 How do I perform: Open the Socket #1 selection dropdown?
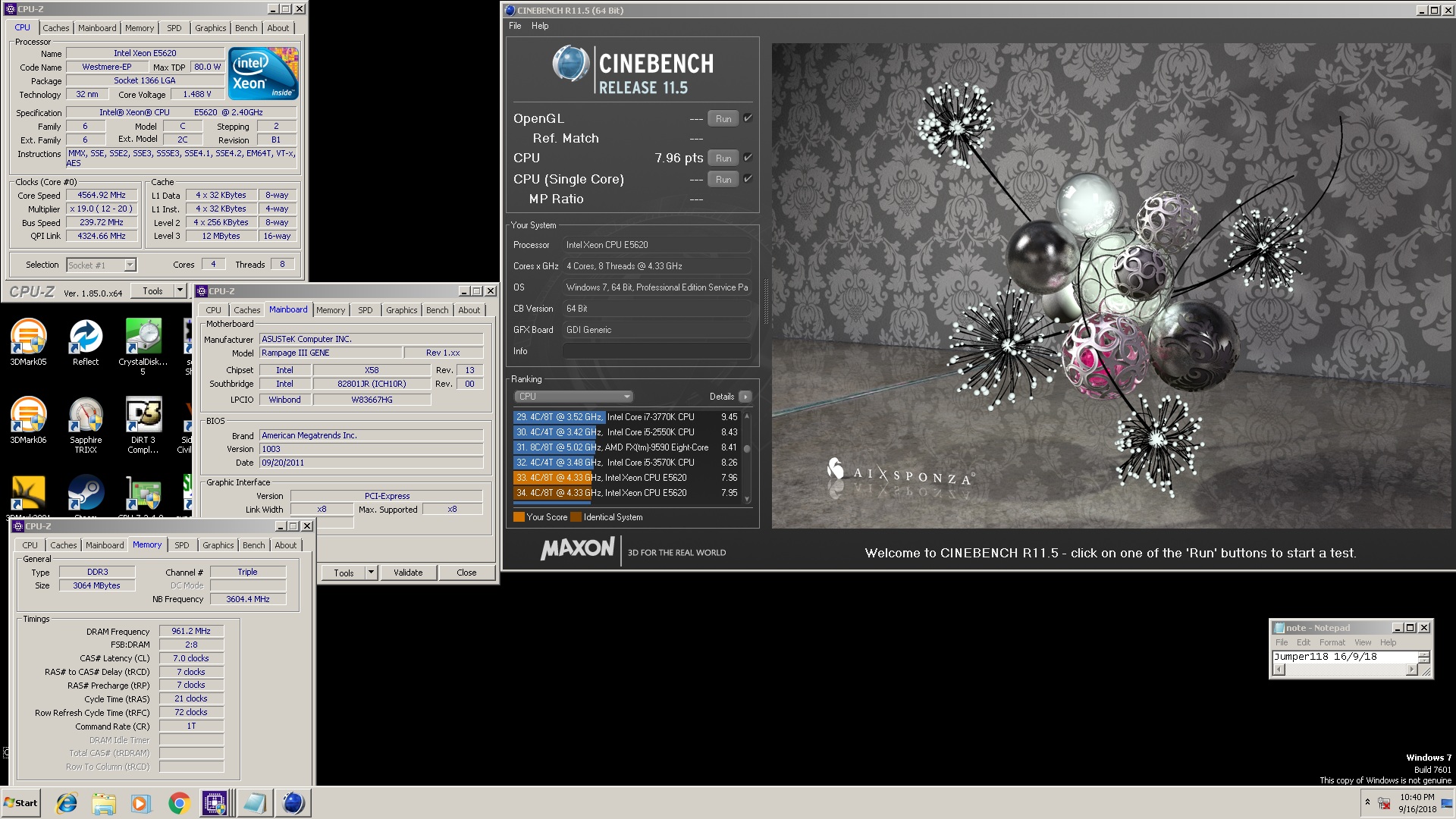[x=130, y=265]
